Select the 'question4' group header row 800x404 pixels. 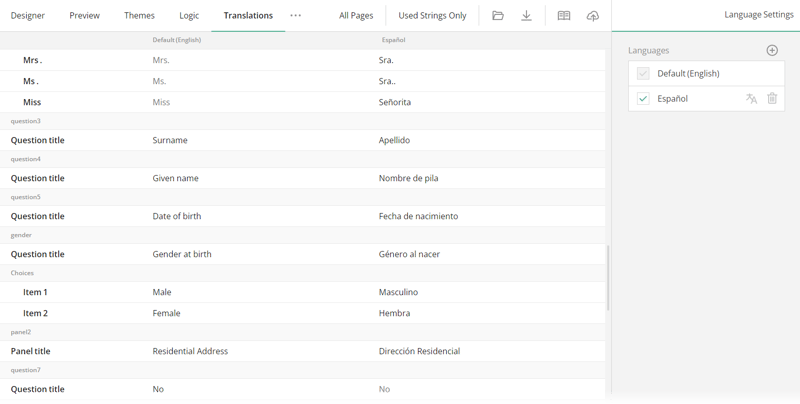pyautogui.click(x=303, y=159)
